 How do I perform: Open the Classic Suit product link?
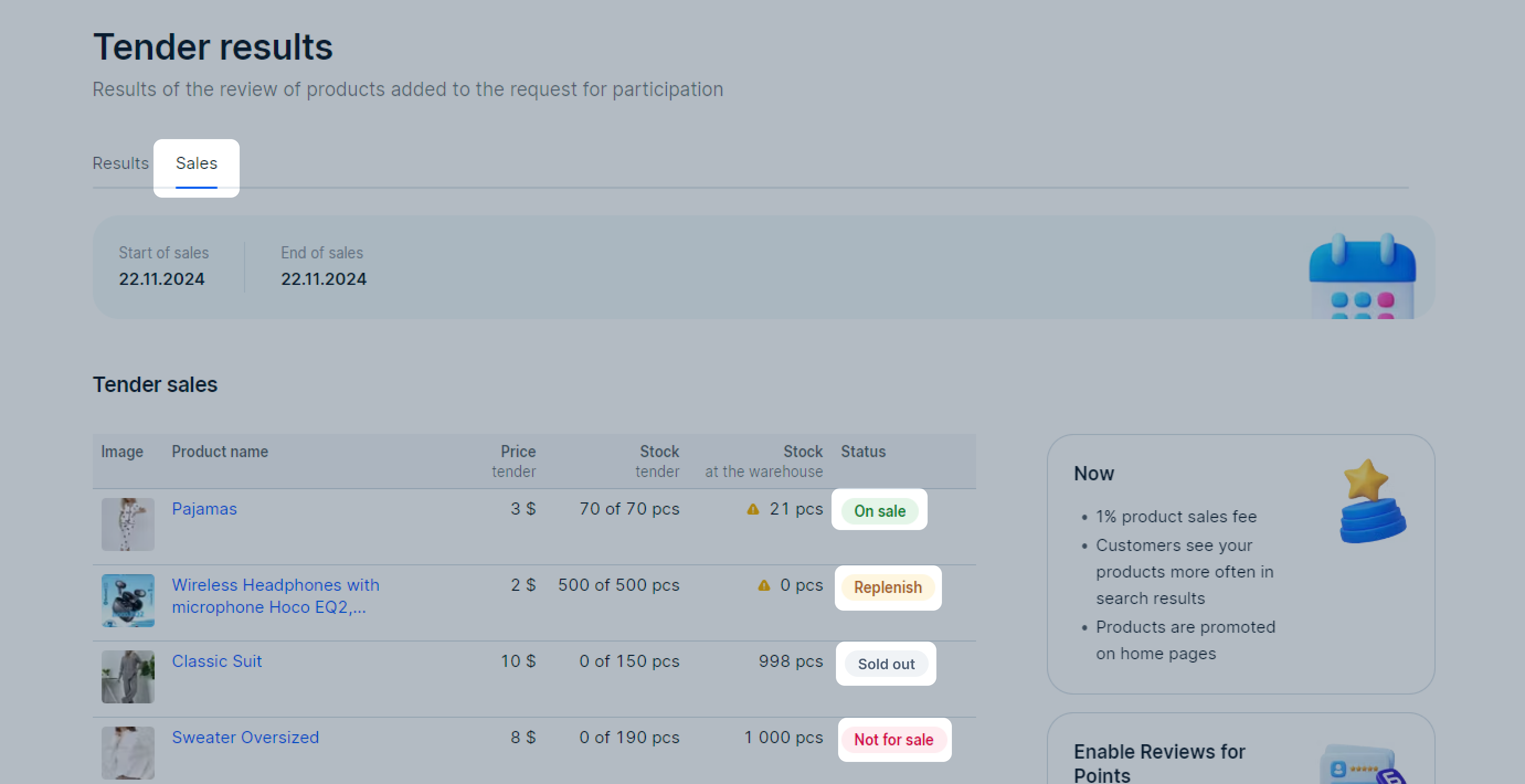tap(216, 661)
